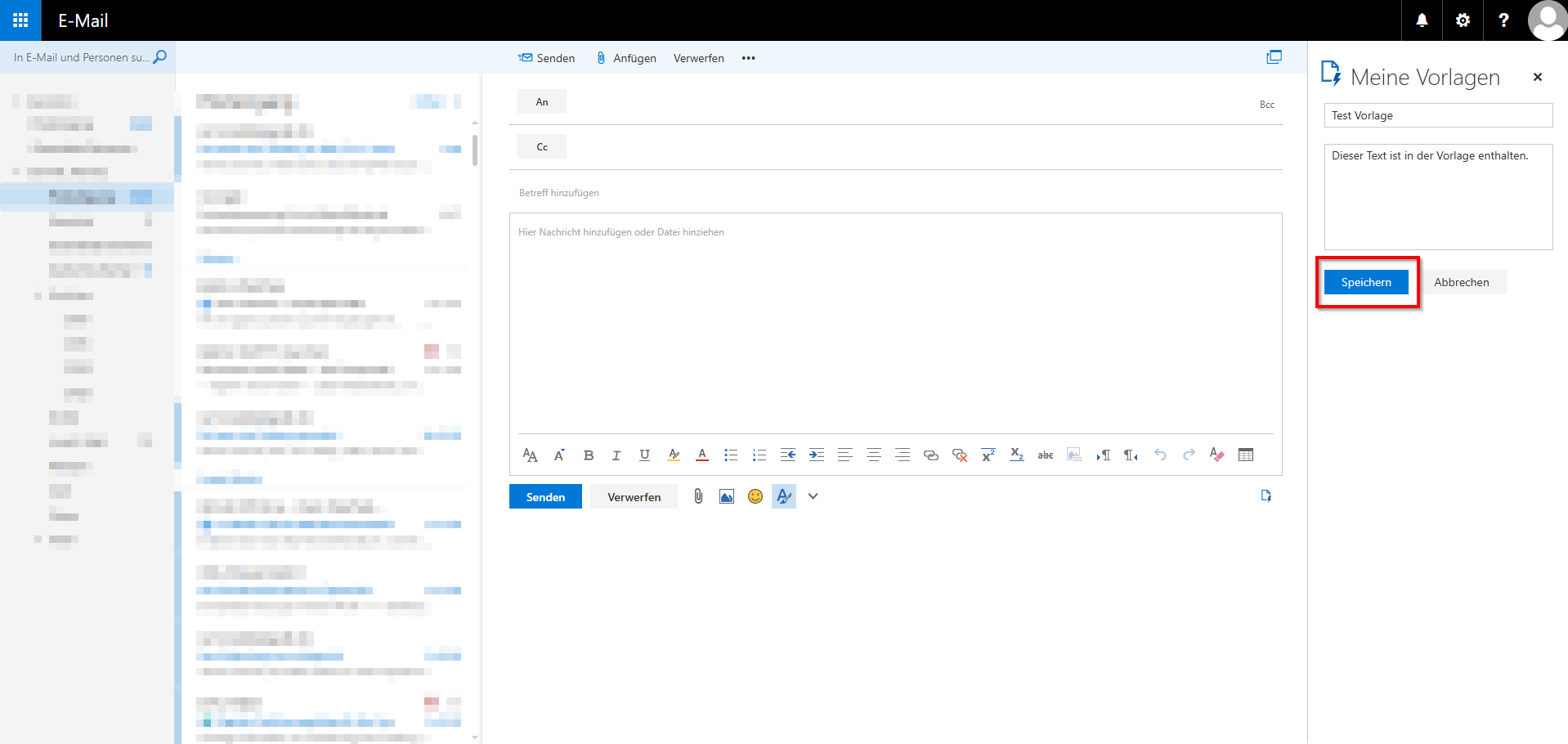Insert an emoji with the smiley icon

tap(755, 496)
